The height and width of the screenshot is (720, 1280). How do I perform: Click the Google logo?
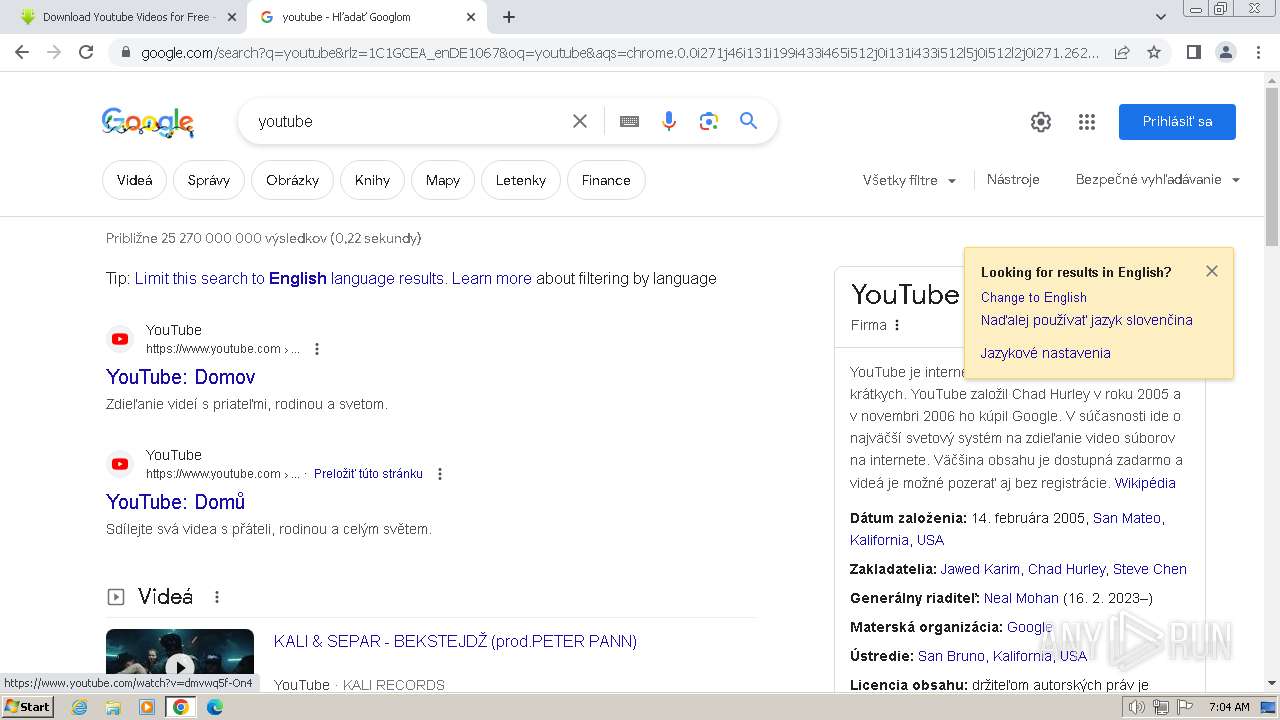(x=148, y=122)
